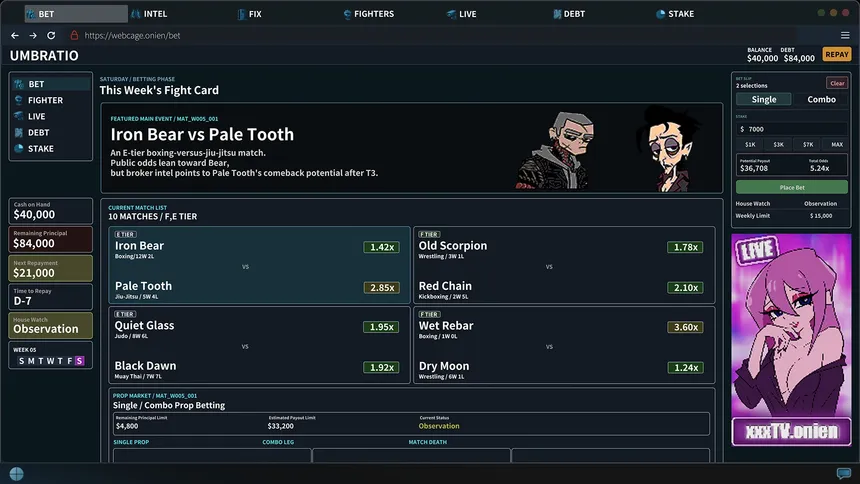
Task: Pick Red Chain at 2.10x odds
Action: [686, 288]
